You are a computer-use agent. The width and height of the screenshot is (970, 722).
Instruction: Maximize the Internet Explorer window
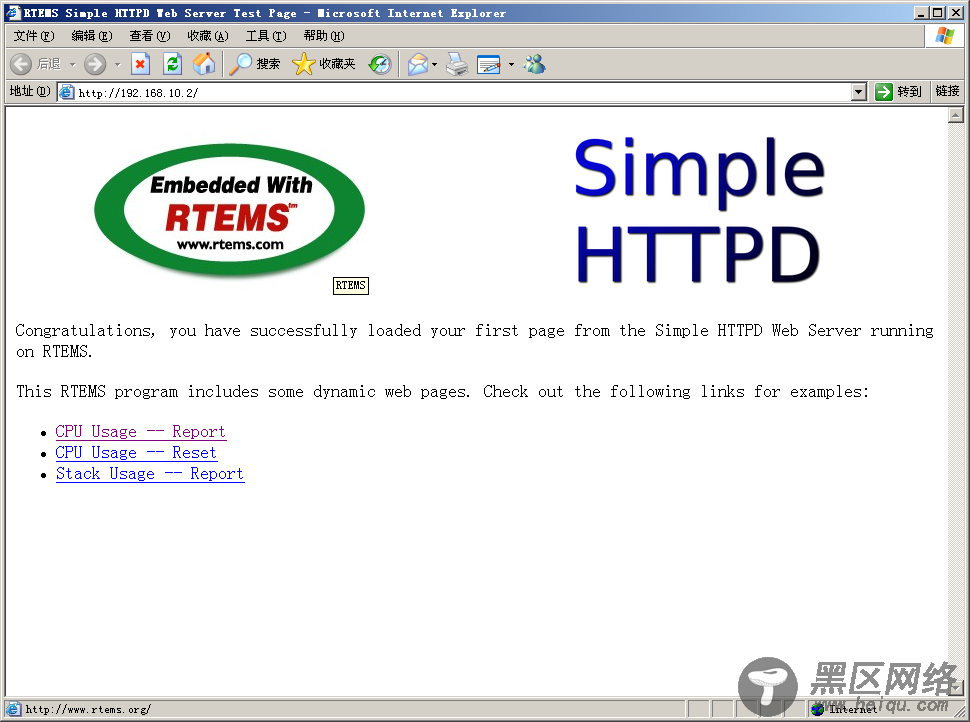[x=938, y=12]
